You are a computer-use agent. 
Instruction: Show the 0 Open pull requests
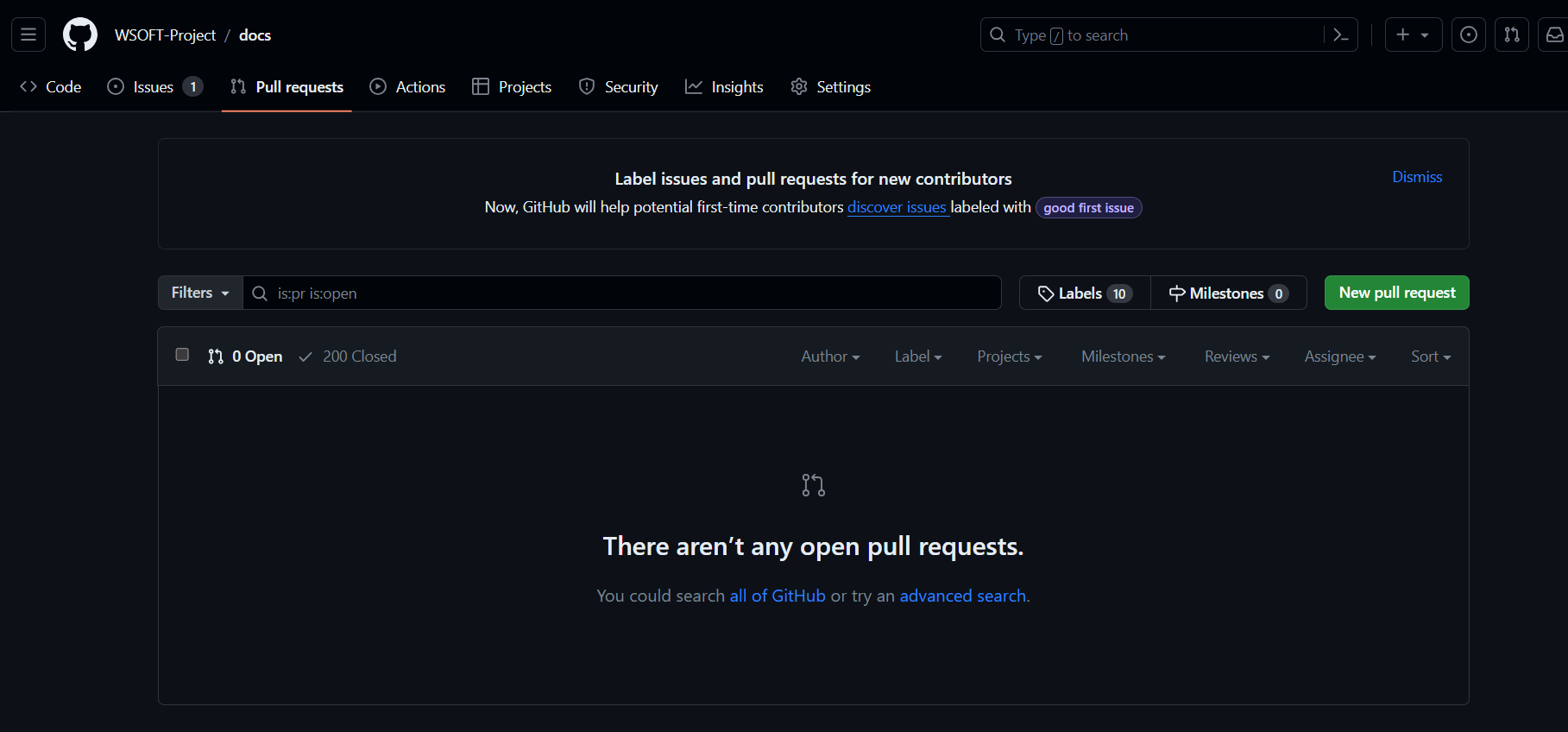click(246, 357)
